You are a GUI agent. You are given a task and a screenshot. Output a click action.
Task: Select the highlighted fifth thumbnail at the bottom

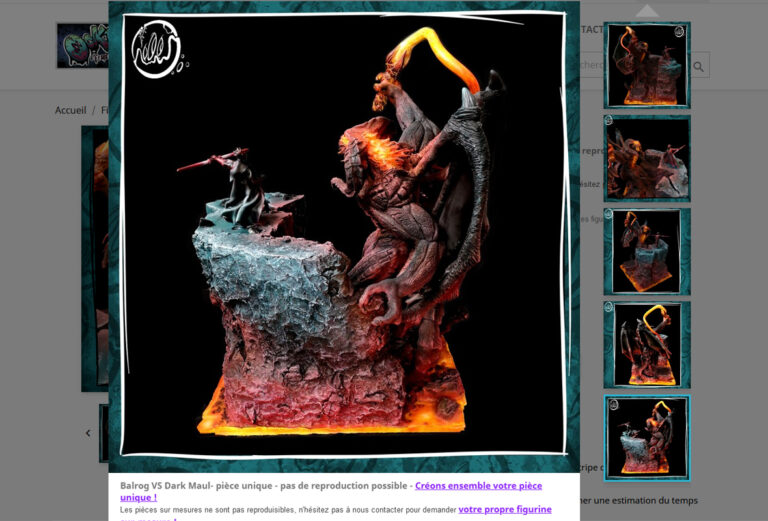(x=647, y=438)
